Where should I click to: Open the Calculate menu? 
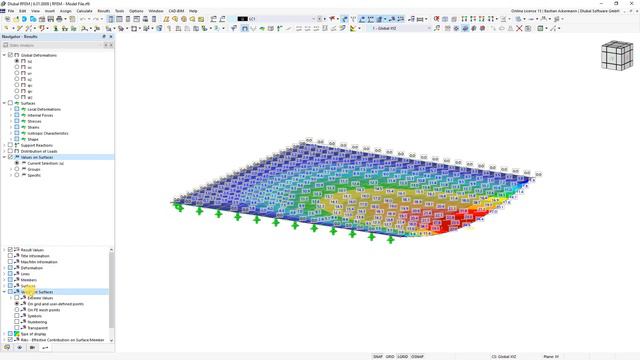coord(84,11)
